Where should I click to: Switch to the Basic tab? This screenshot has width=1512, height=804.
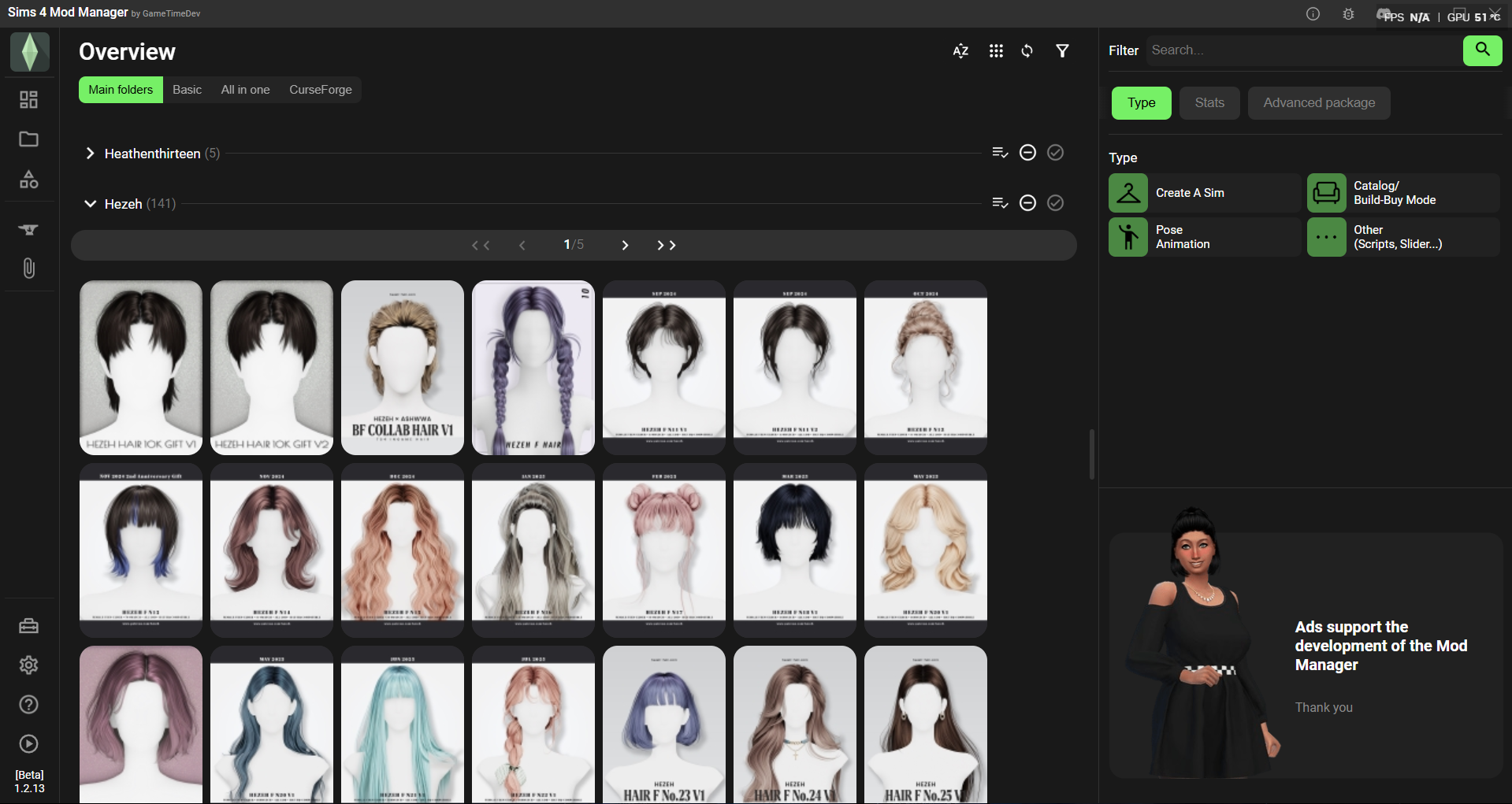click(188, 90)
